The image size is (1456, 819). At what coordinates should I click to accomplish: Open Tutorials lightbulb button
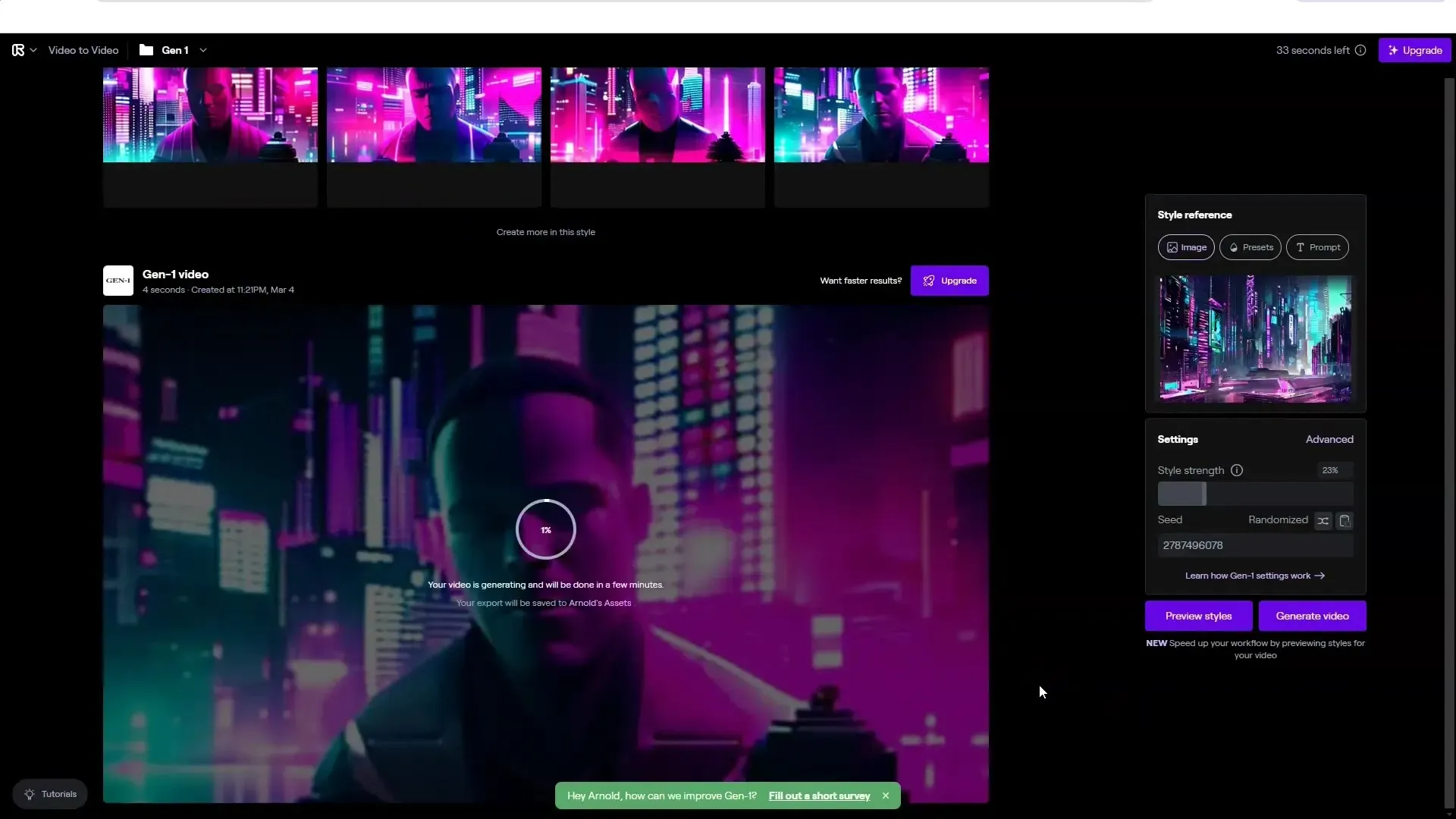pyautogui.click(x=50, y=794)
